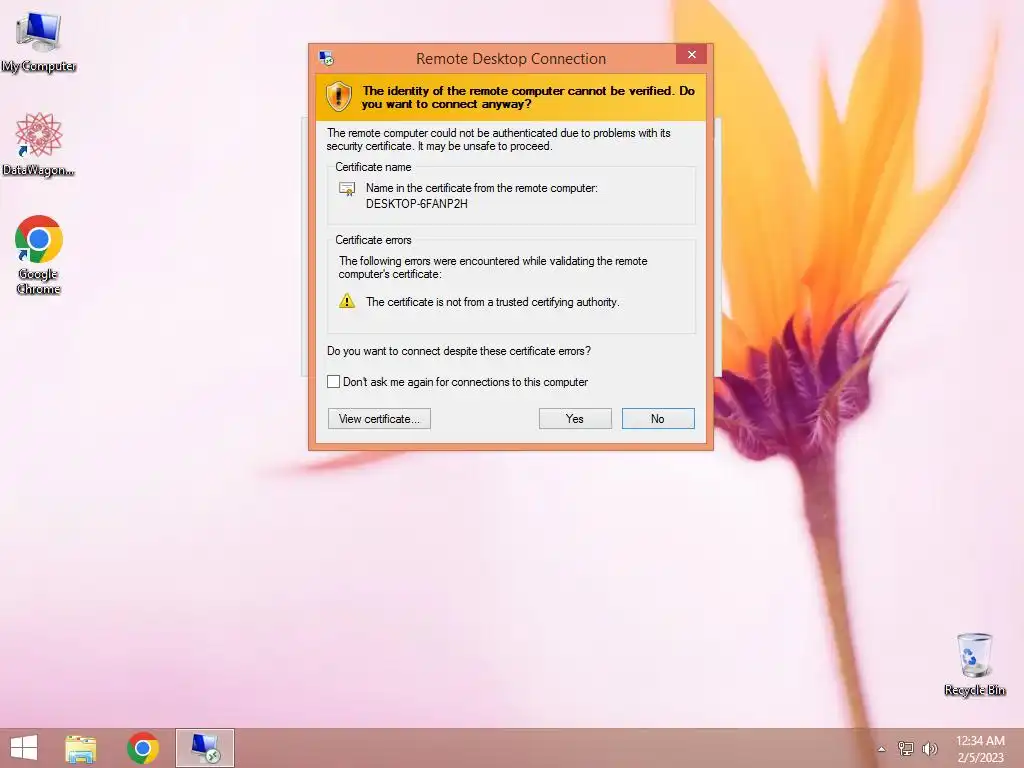
Task: Open the Google Chrome desktop shortcut
Action: [x=39, y=255]
